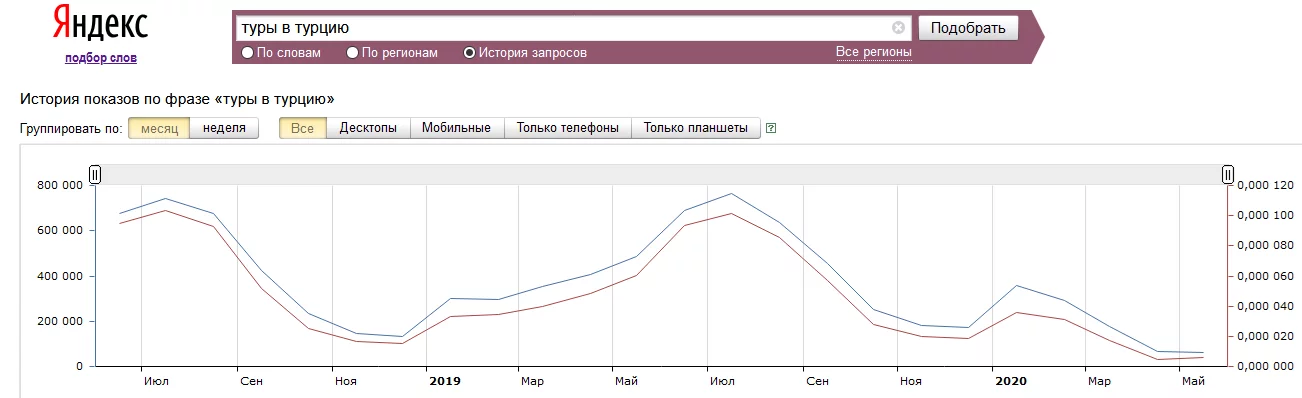Open the help question mark icon
Viewport: 1302px width, 398px height.
(771, 128)
